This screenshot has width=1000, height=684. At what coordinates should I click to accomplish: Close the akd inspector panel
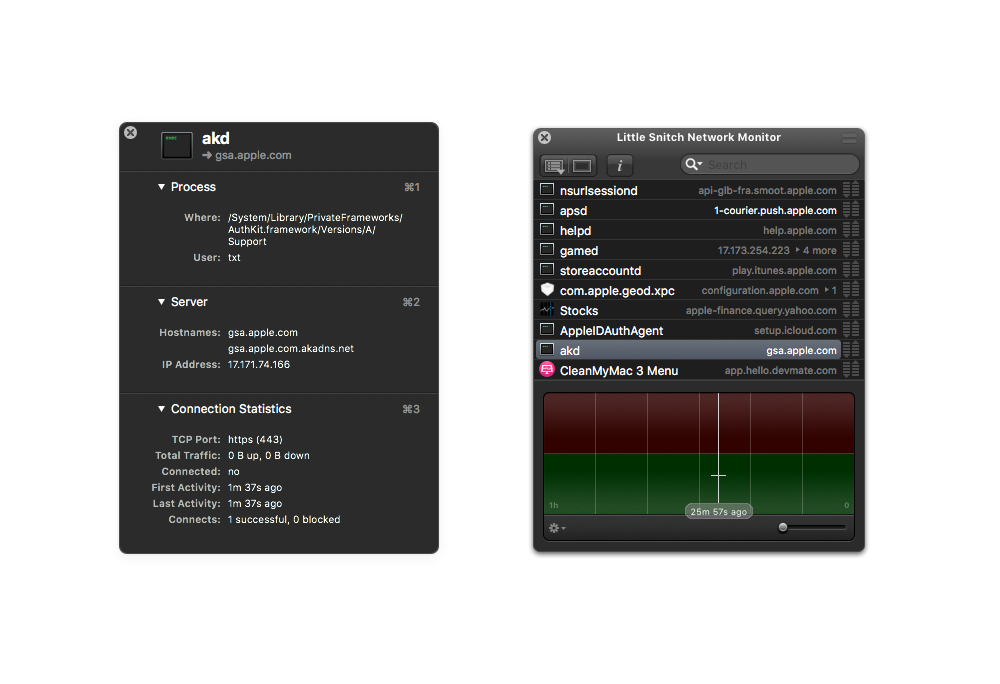pos(131,133)
